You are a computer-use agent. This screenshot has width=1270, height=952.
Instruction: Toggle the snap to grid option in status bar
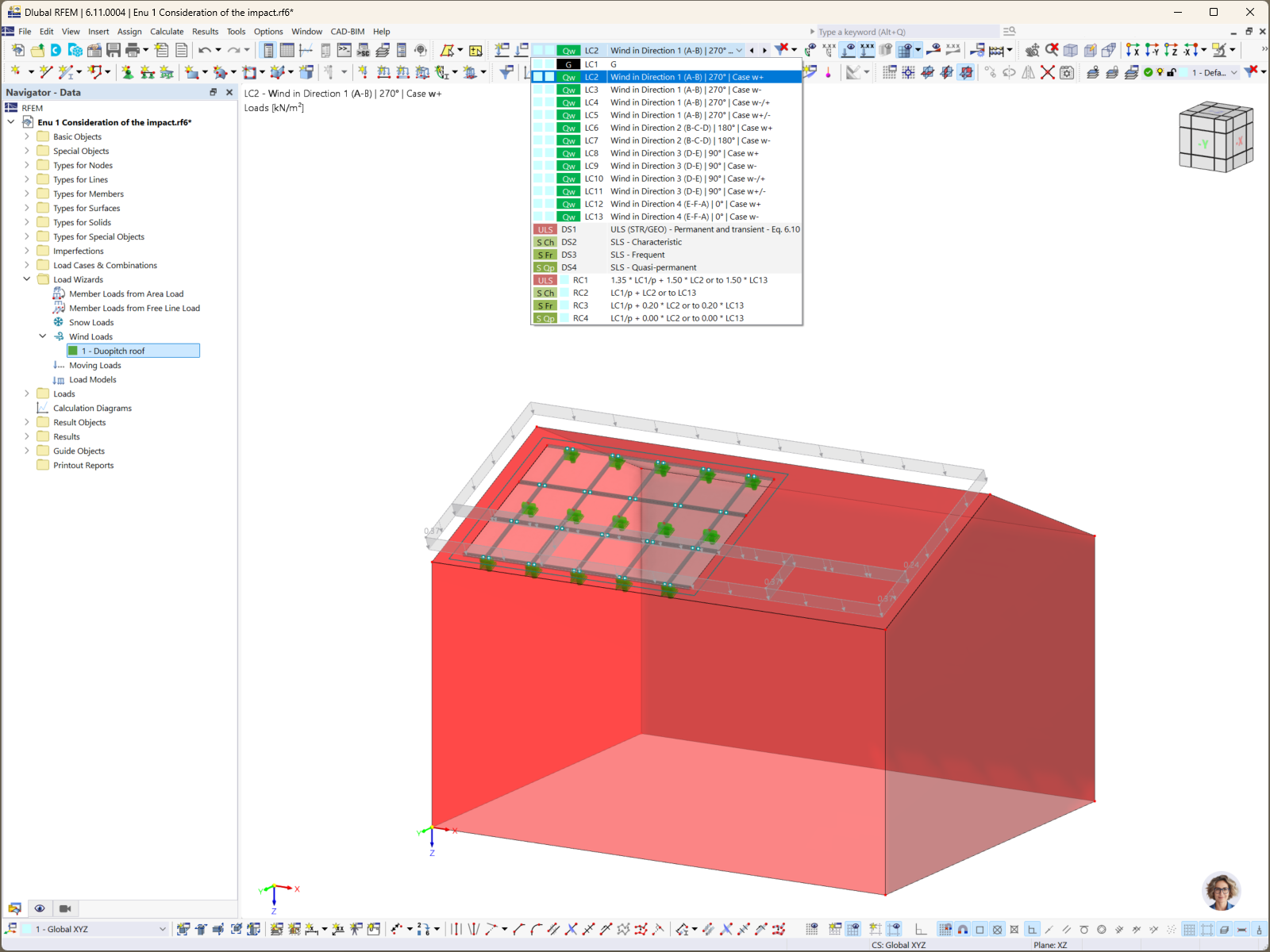tap(945, 929)
